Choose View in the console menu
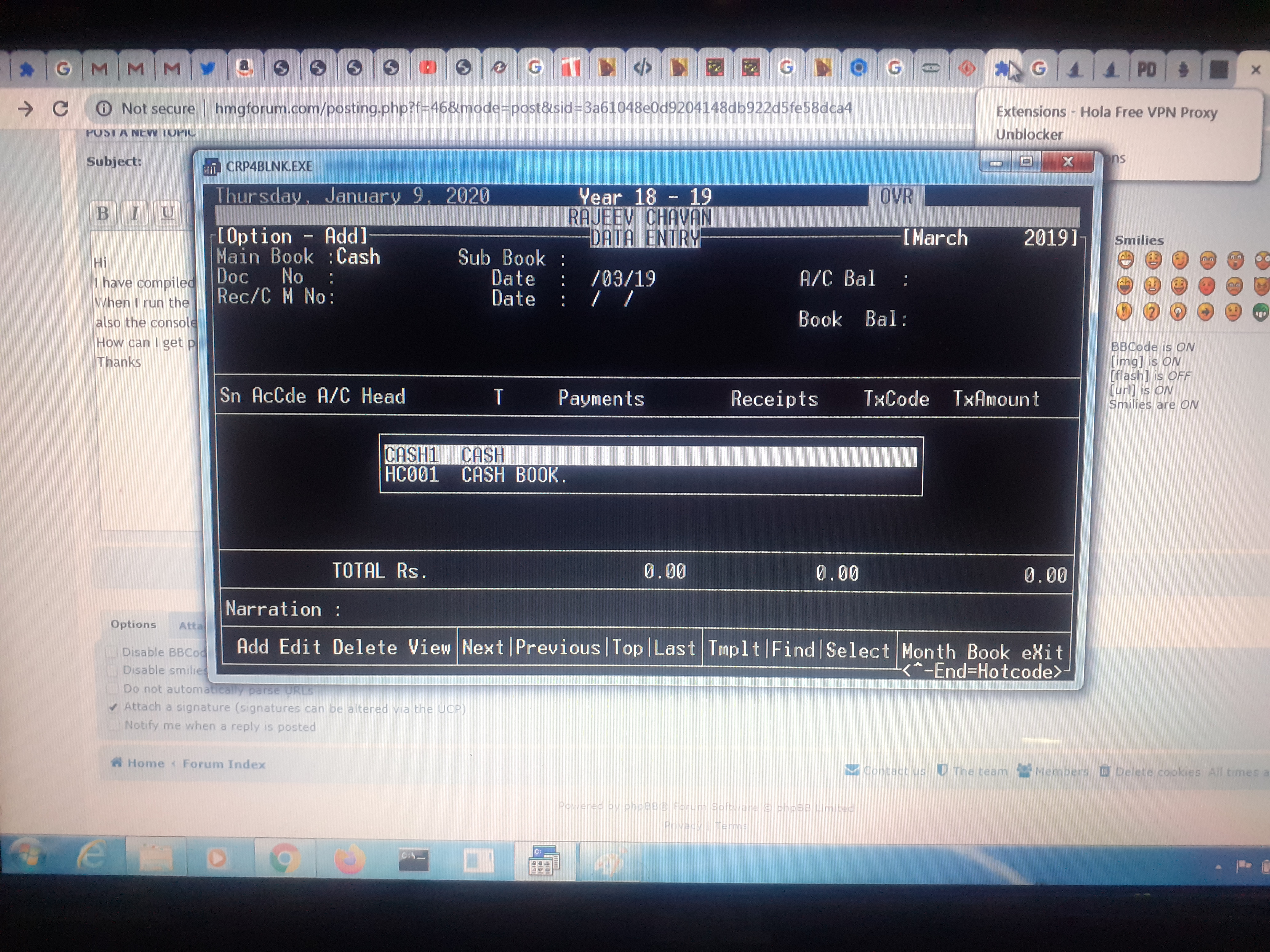The height and width of the screenshot is (952, 1270). point(429,648)
